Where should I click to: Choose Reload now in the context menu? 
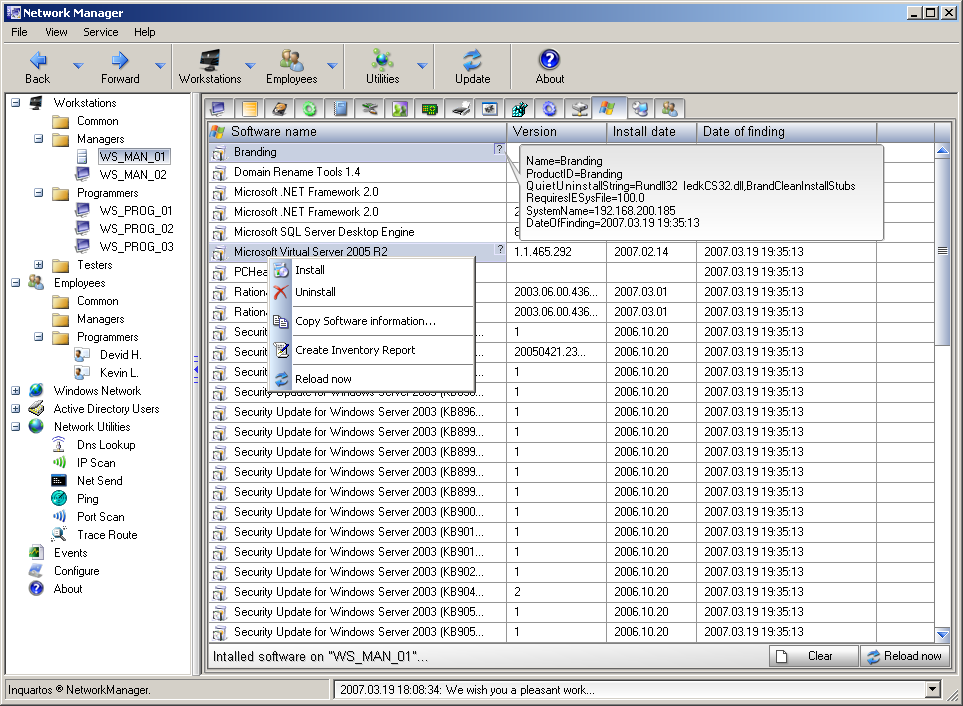point(372,379)
